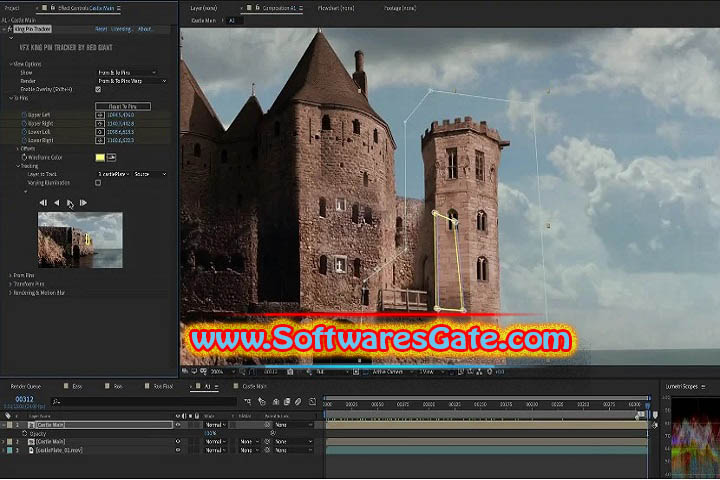Click the Reset link for King Pin Tracker

101,29
